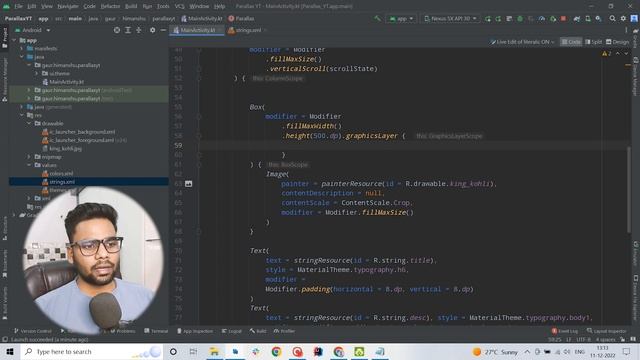Collapse the drawable folder
640x360 pixels.
pyautogui.click(x=29, y=123)
